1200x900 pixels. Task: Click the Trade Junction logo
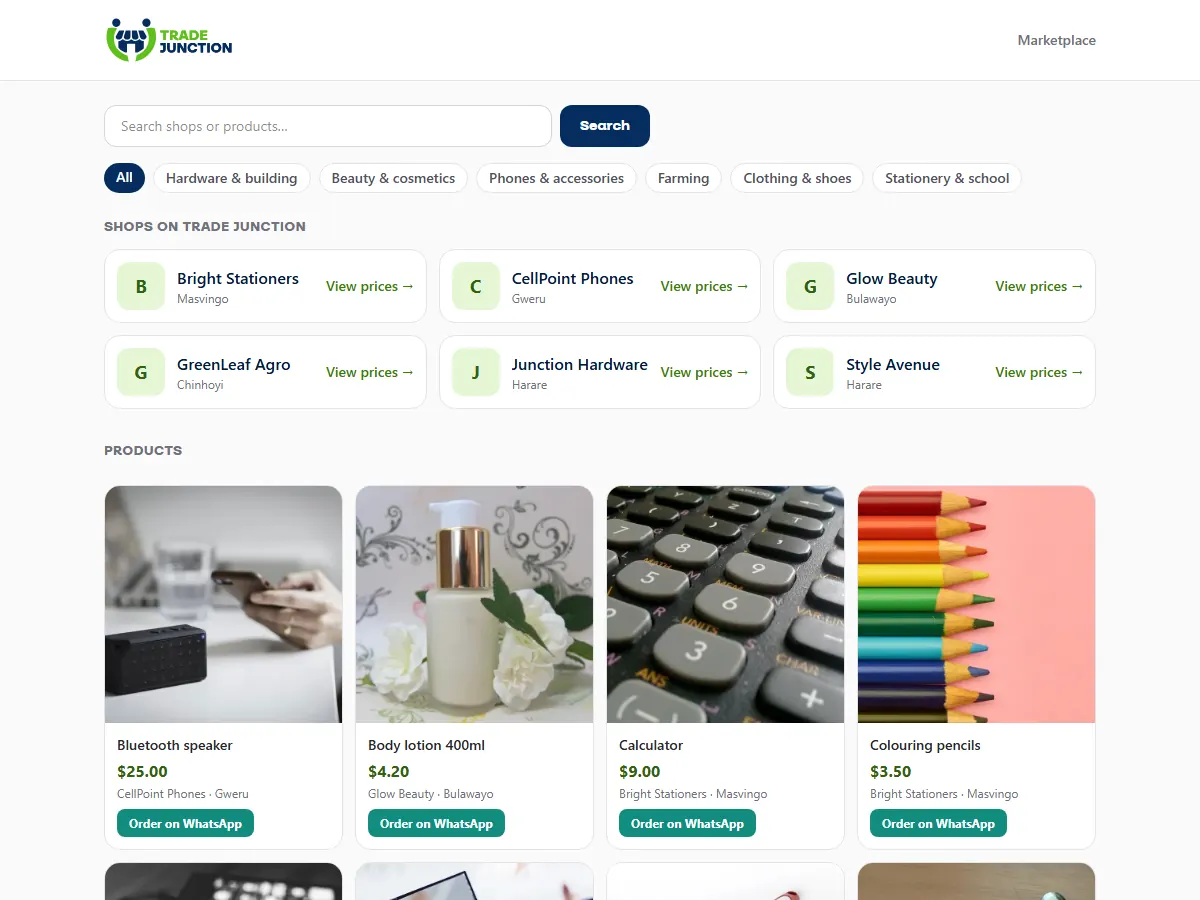tap(169, 40)
